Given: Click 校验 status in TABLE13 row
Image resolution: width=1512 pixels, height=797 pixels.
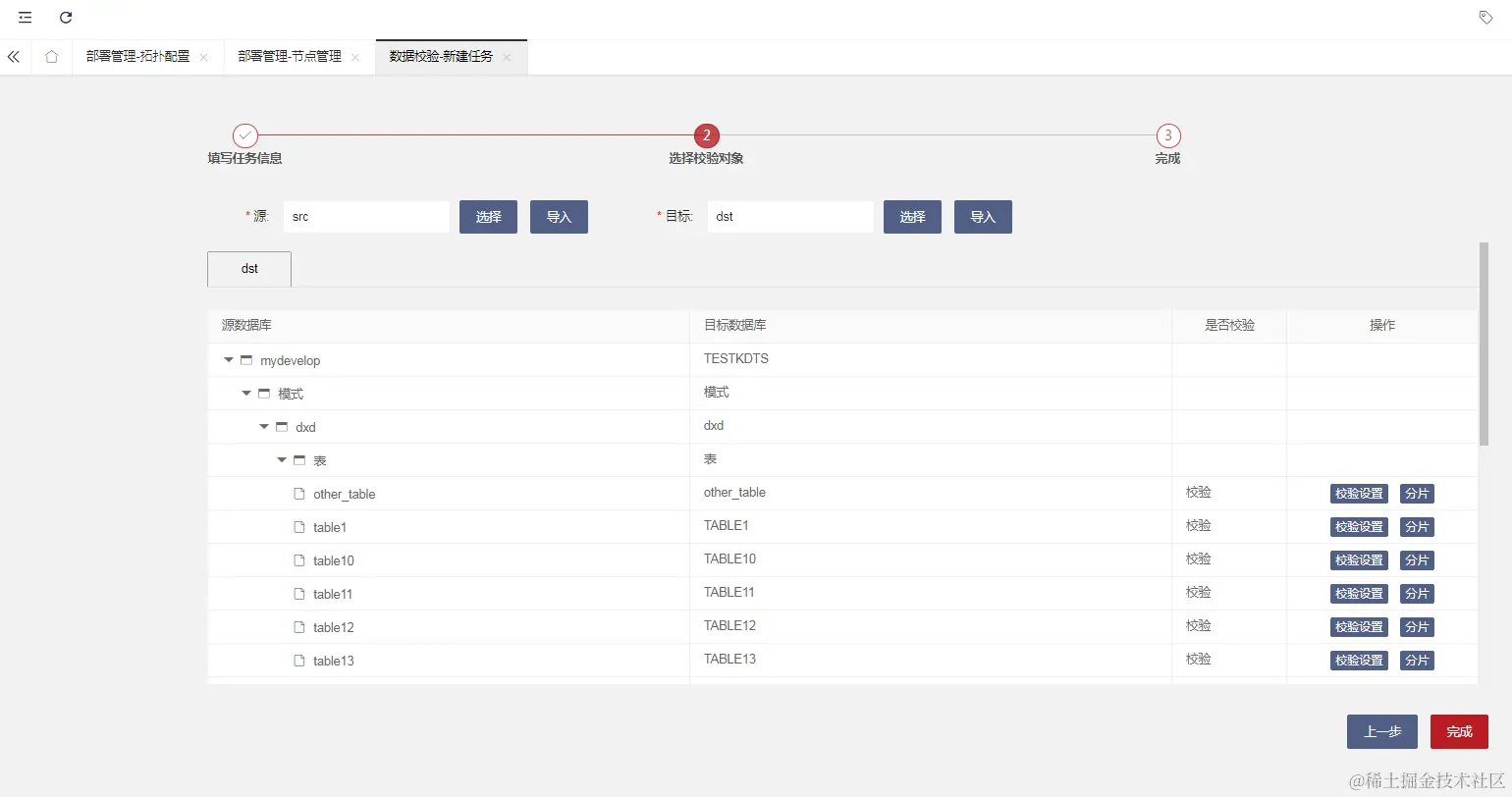Looking at the screenshot, I should (x=1199, y=659).
